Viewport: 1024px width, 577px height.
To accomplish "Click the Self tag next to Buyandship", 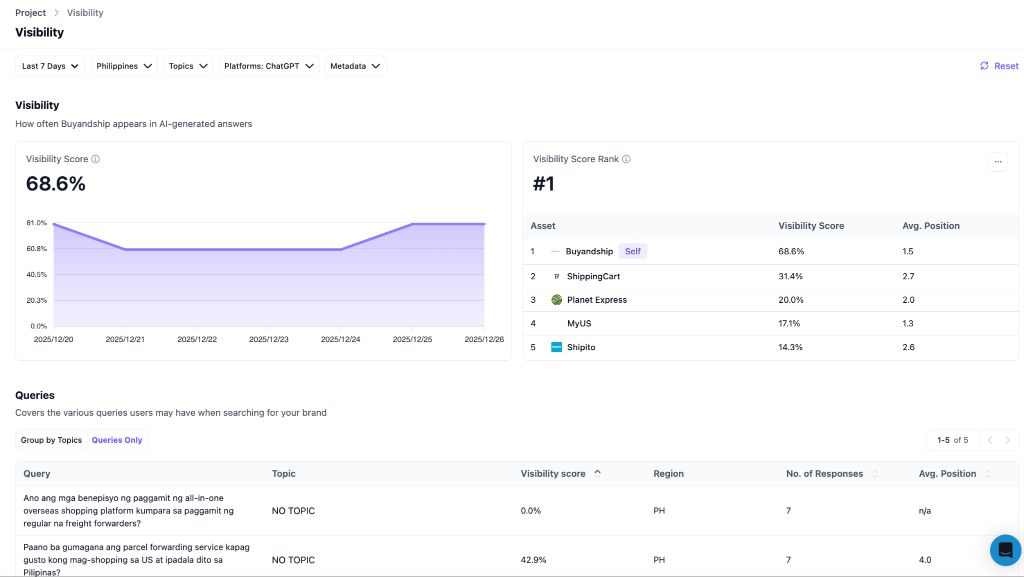I will (633, 251).
